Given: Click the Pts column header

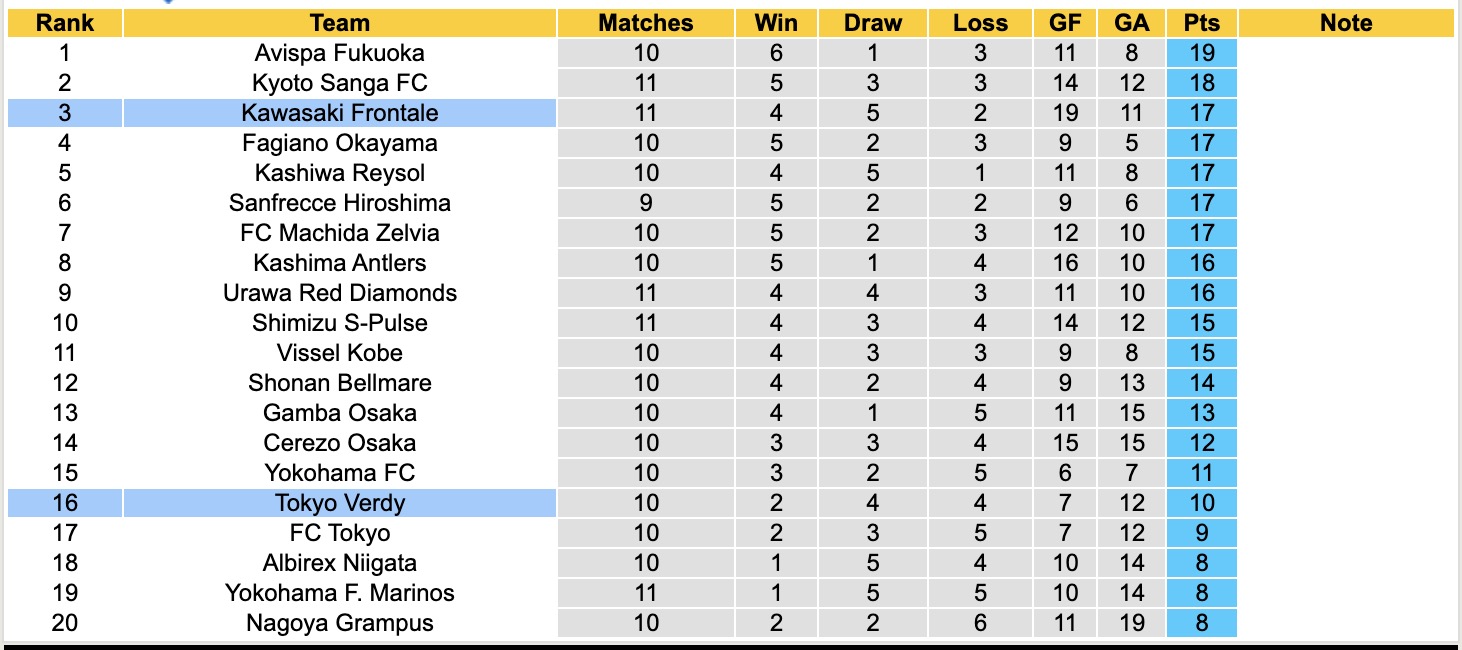Looking at the screenshot, I should tap(1201, 23).
